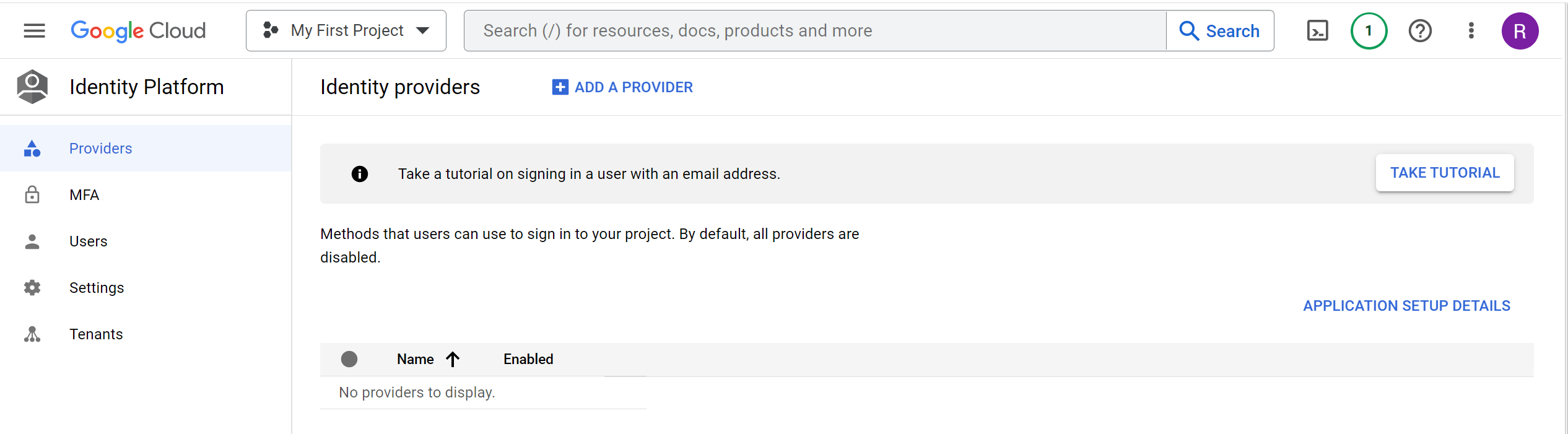Open the MFA sidebar item
This screenshot has width=1568, height=434.
point(146,195)
